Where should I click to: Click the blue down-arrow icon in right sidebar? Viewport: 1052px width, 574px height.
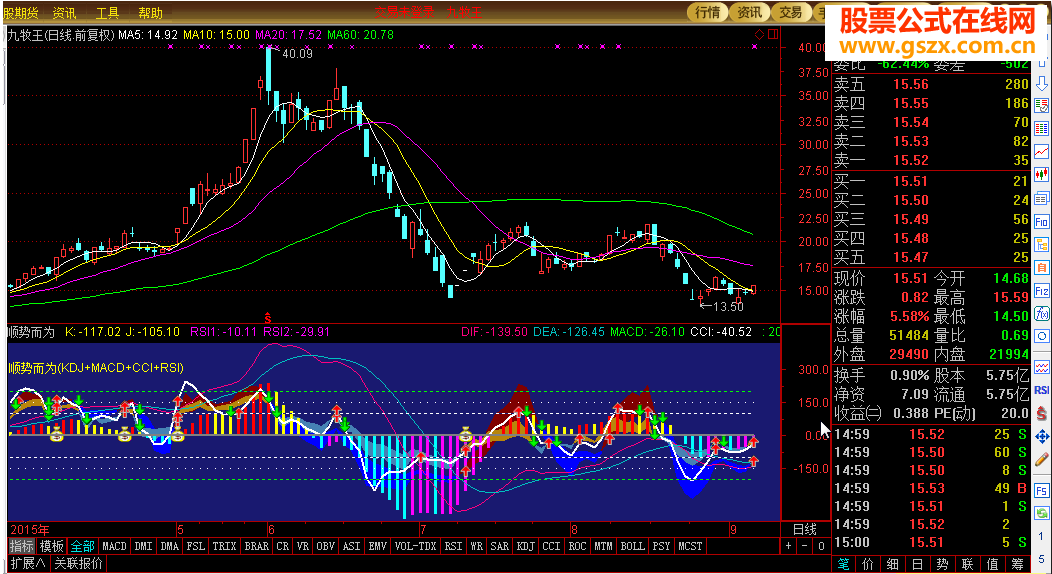tap(1042, 83)
